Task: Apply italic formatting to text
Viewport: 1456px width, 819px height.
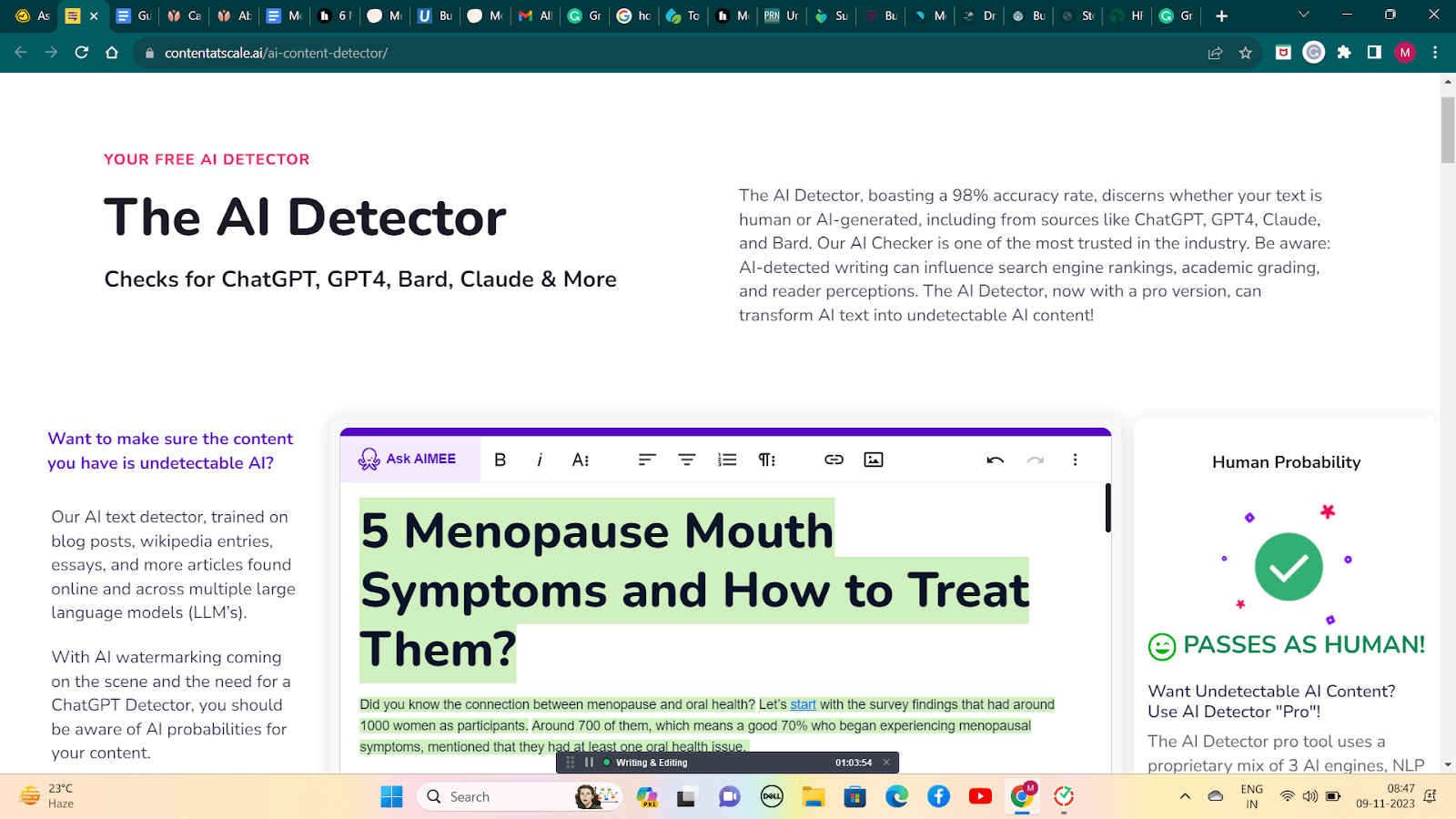Action: pyautogui.click(x=540, y=459)
